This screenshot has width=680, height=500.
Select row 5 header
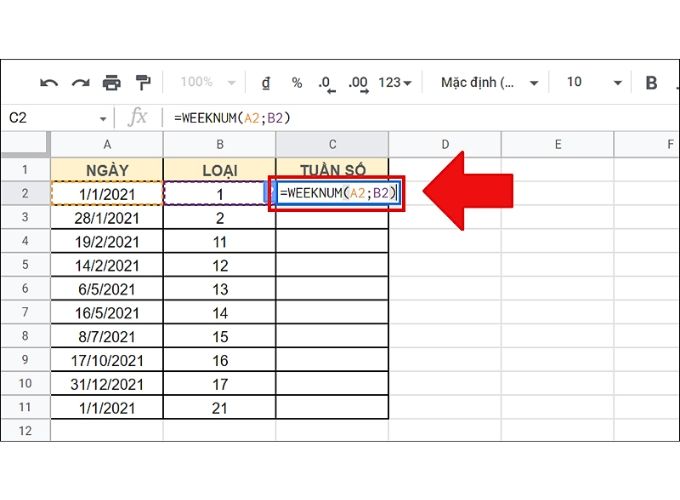25,265
